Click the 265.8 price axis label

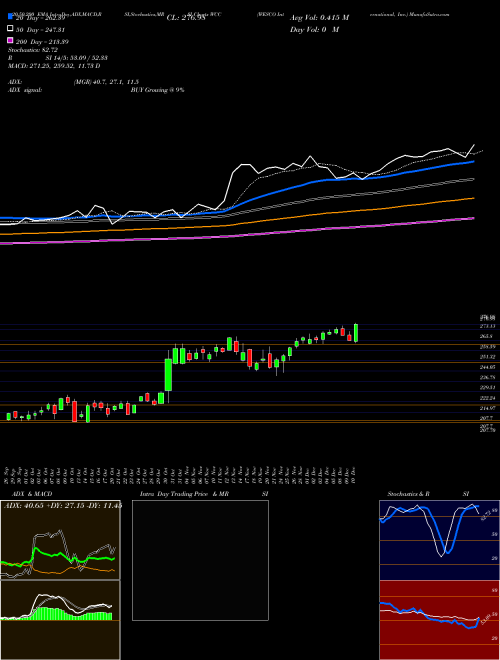(487, 336)
